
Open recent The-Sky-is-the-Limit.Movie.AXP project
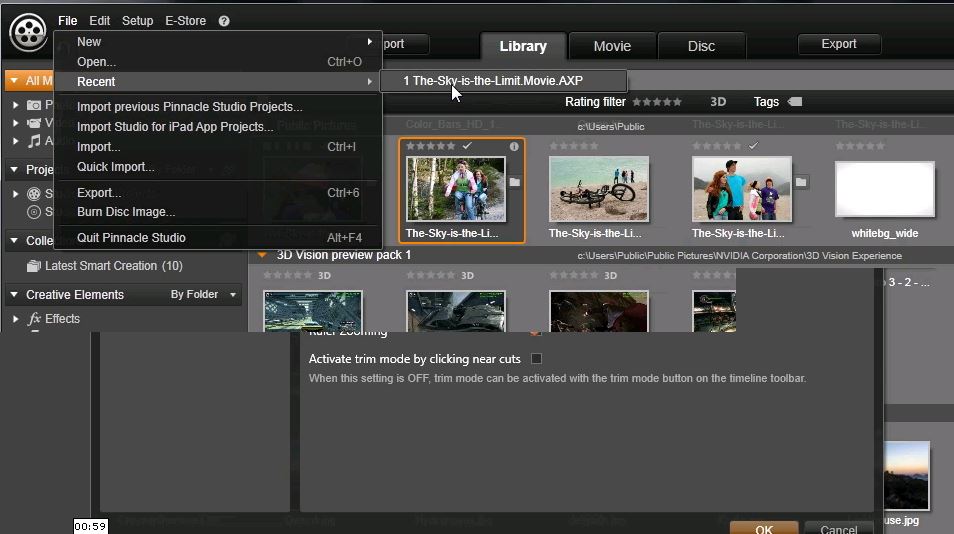[x=503, y=81]
